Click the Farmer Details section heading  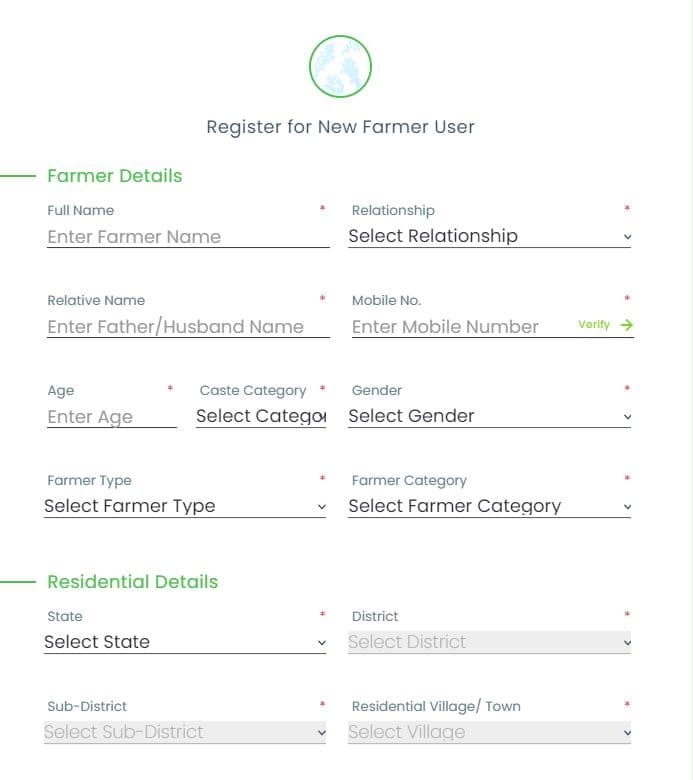(115, 176)
